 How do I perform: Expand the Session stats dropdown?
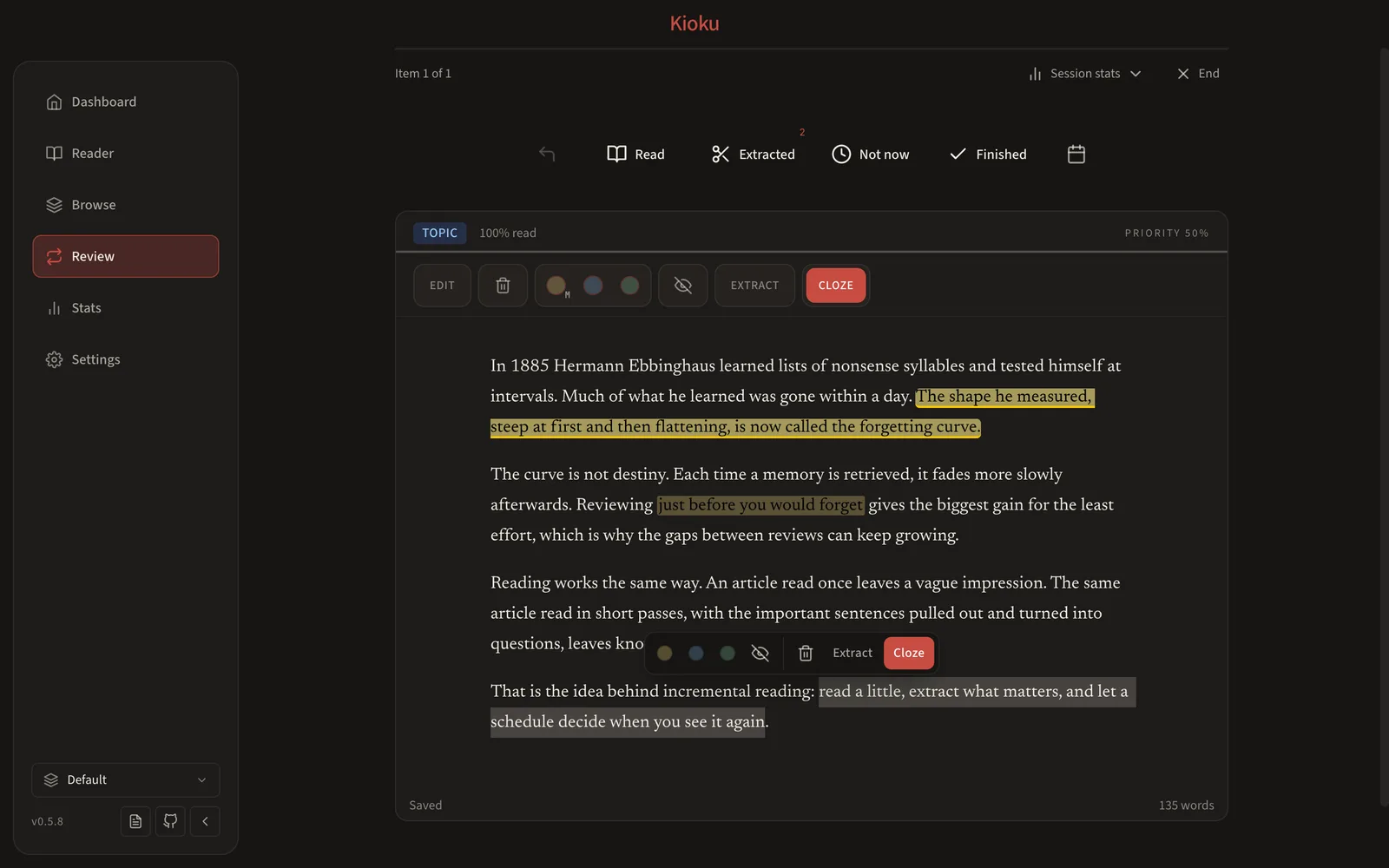click(1084, 74)
